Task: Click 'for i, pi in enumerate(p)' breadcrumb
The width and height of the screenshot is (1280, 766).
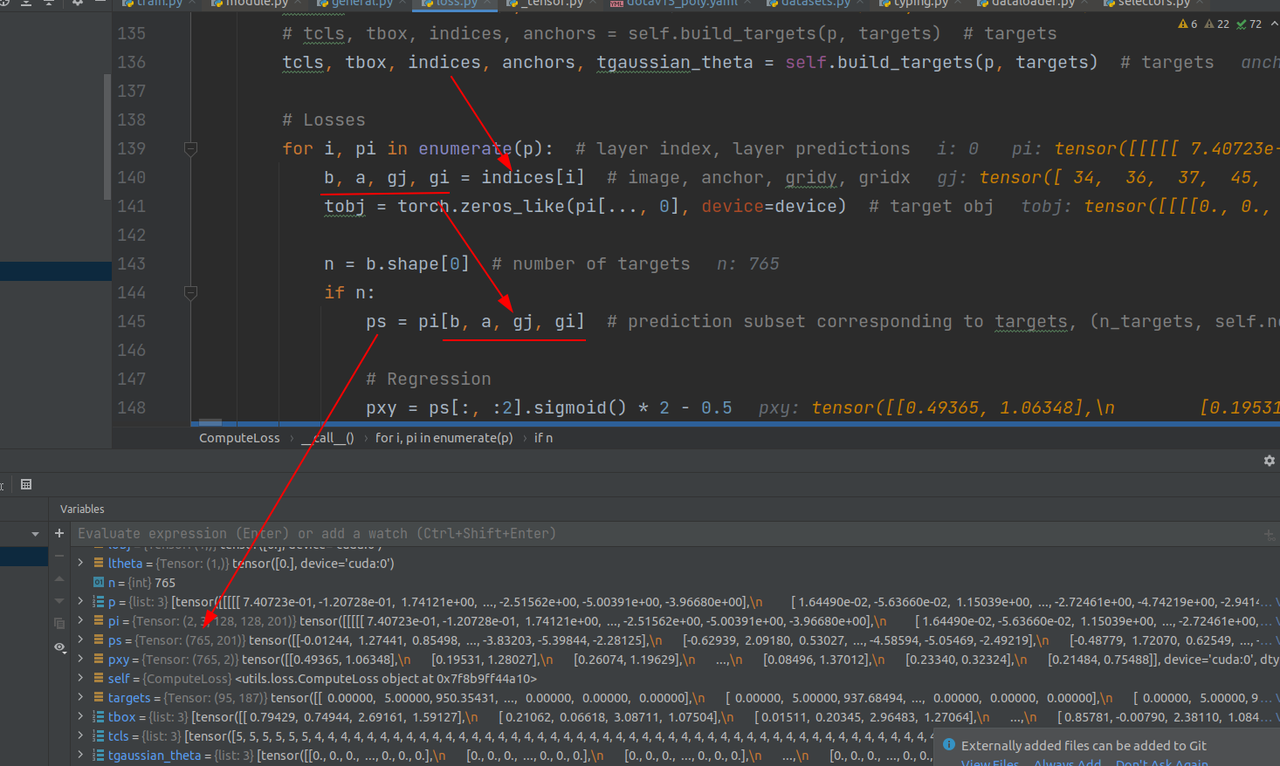Action: [443, 438]
